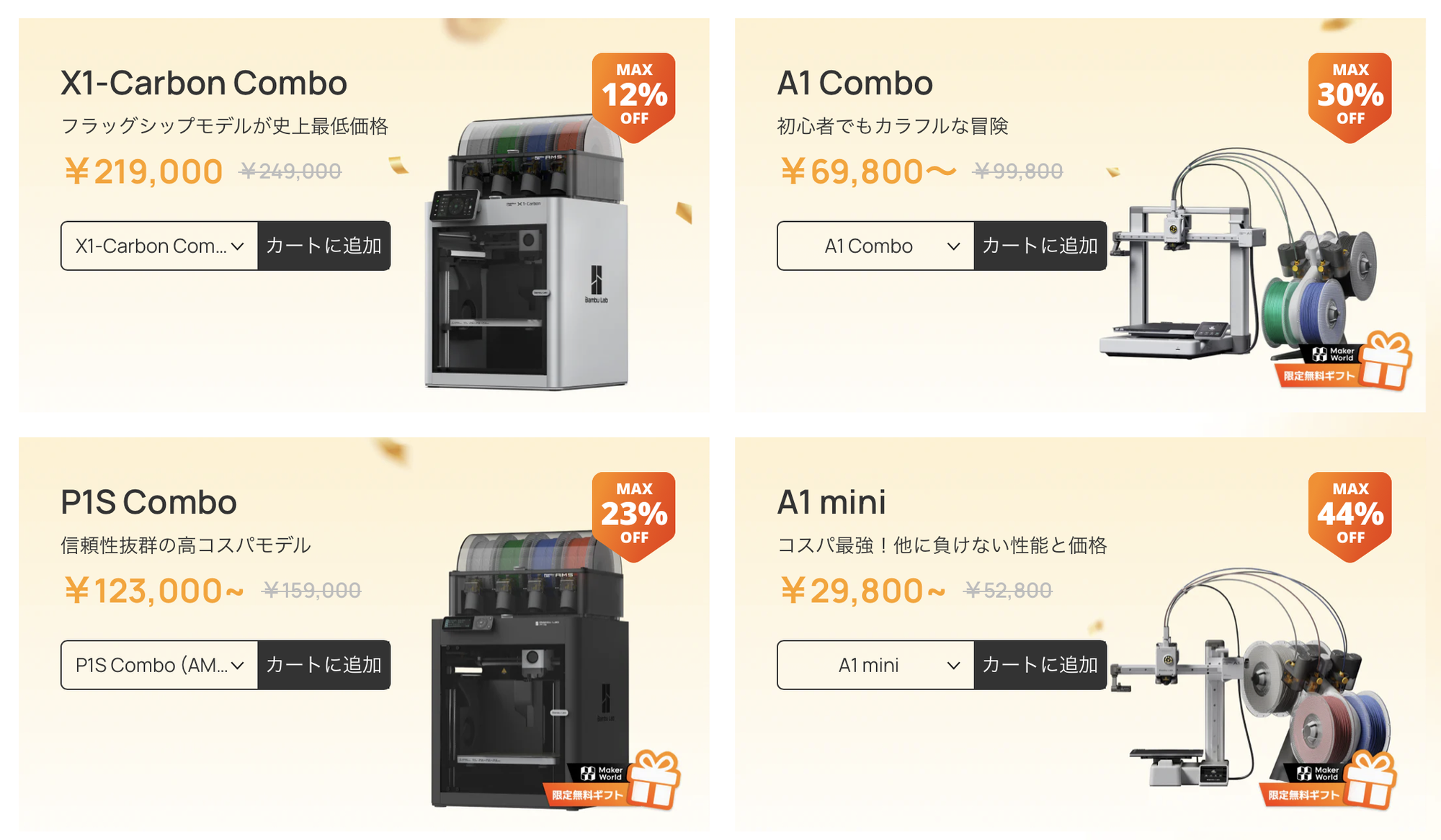Add A1 mini to cart
Screen dimensions: 1441x840
[1040, 665]
